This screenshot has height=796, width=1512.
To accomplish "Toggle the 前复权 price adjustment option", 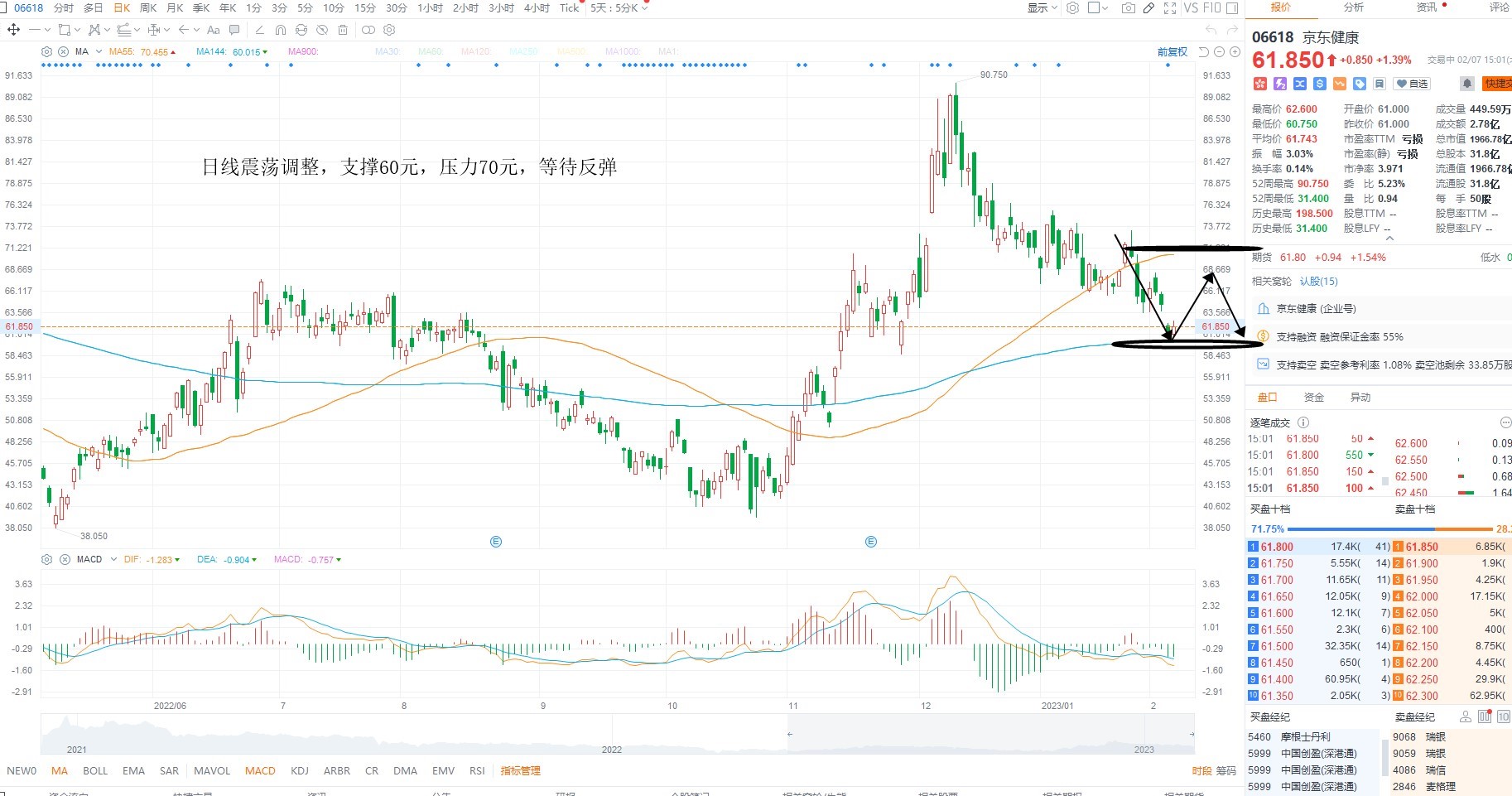I will (x=1172, y=52).
